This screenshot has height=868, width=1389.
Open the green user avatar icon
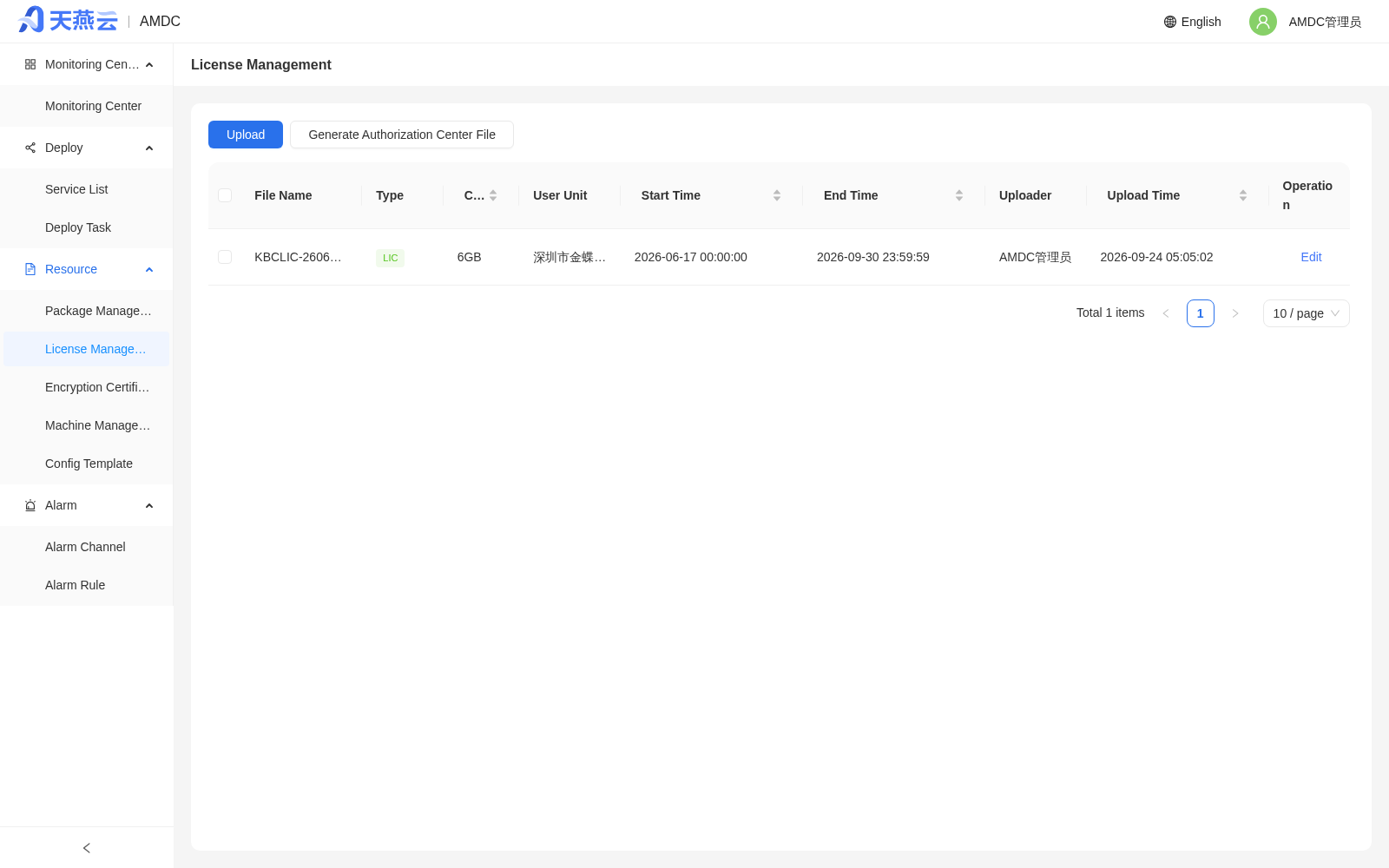point(1263,22)
